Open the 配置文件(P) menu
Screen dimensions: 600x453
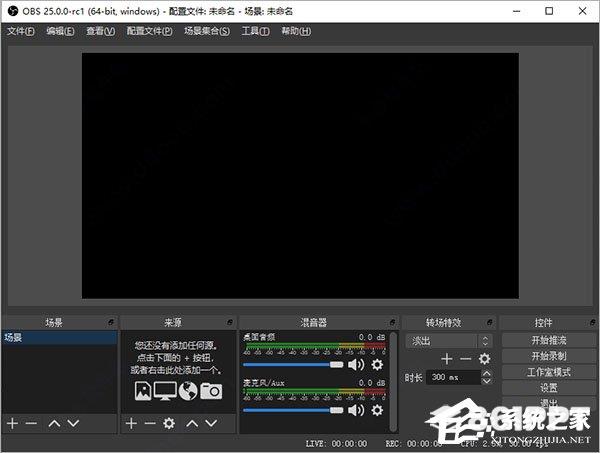tap(149, 31)
